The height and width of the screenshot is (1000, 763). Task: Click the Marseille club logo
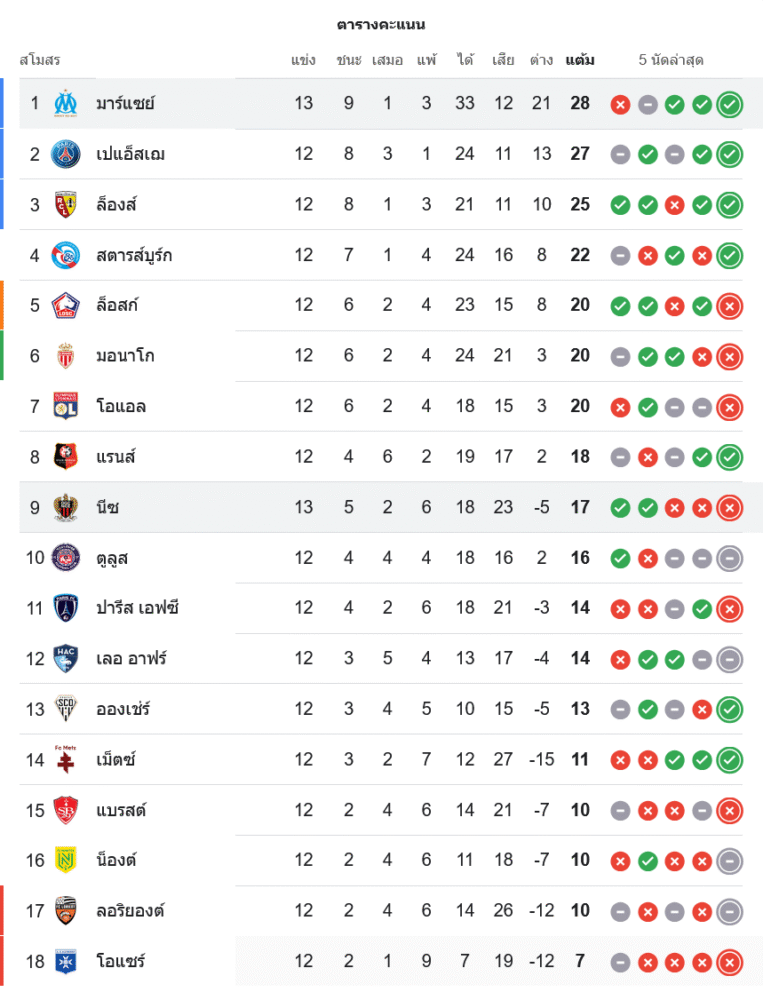click(65, 103)
